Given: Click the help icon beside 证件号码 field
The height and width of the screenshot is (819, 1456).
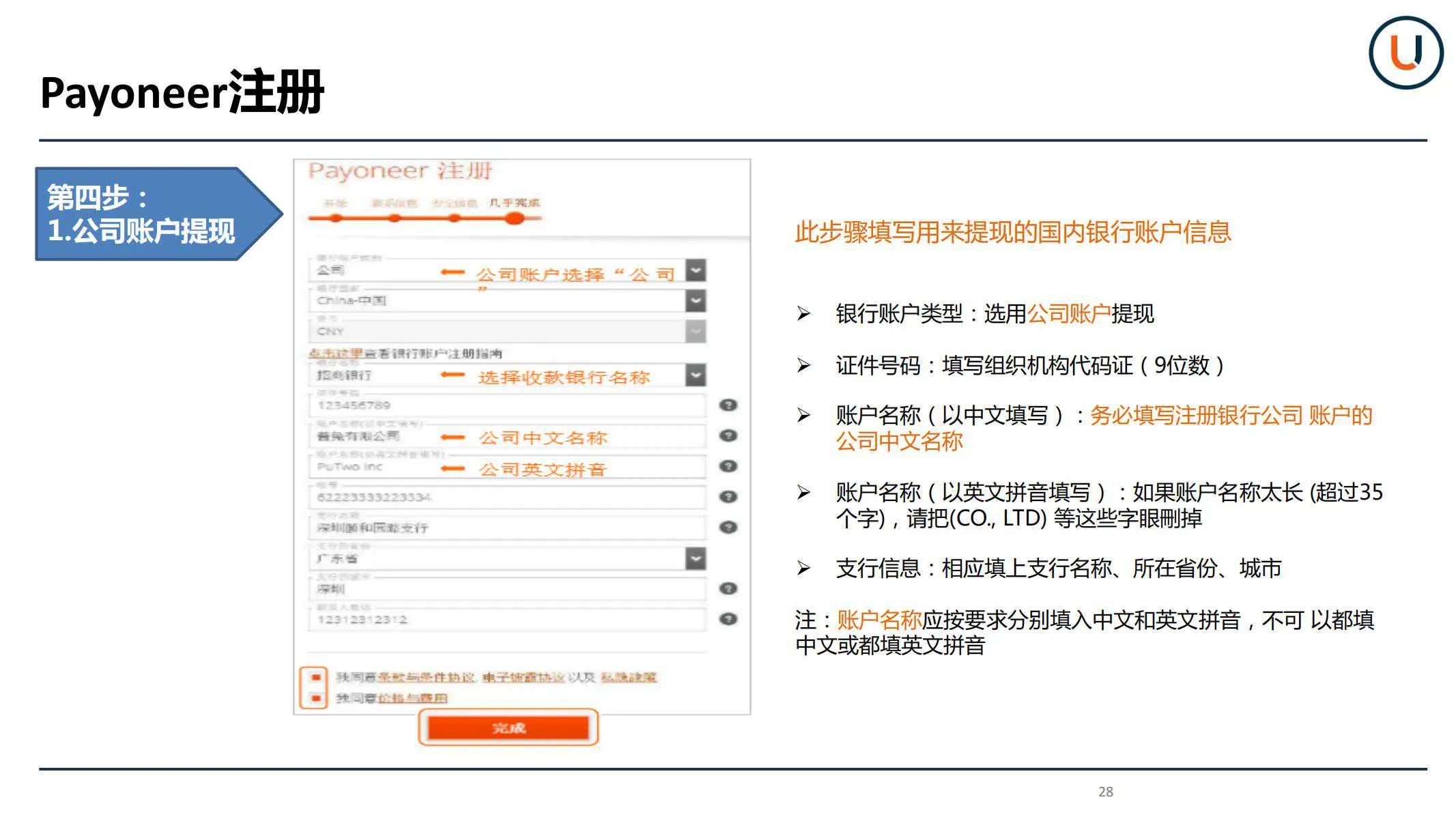Looking at the screenshot, I should [x=728, y=405].
